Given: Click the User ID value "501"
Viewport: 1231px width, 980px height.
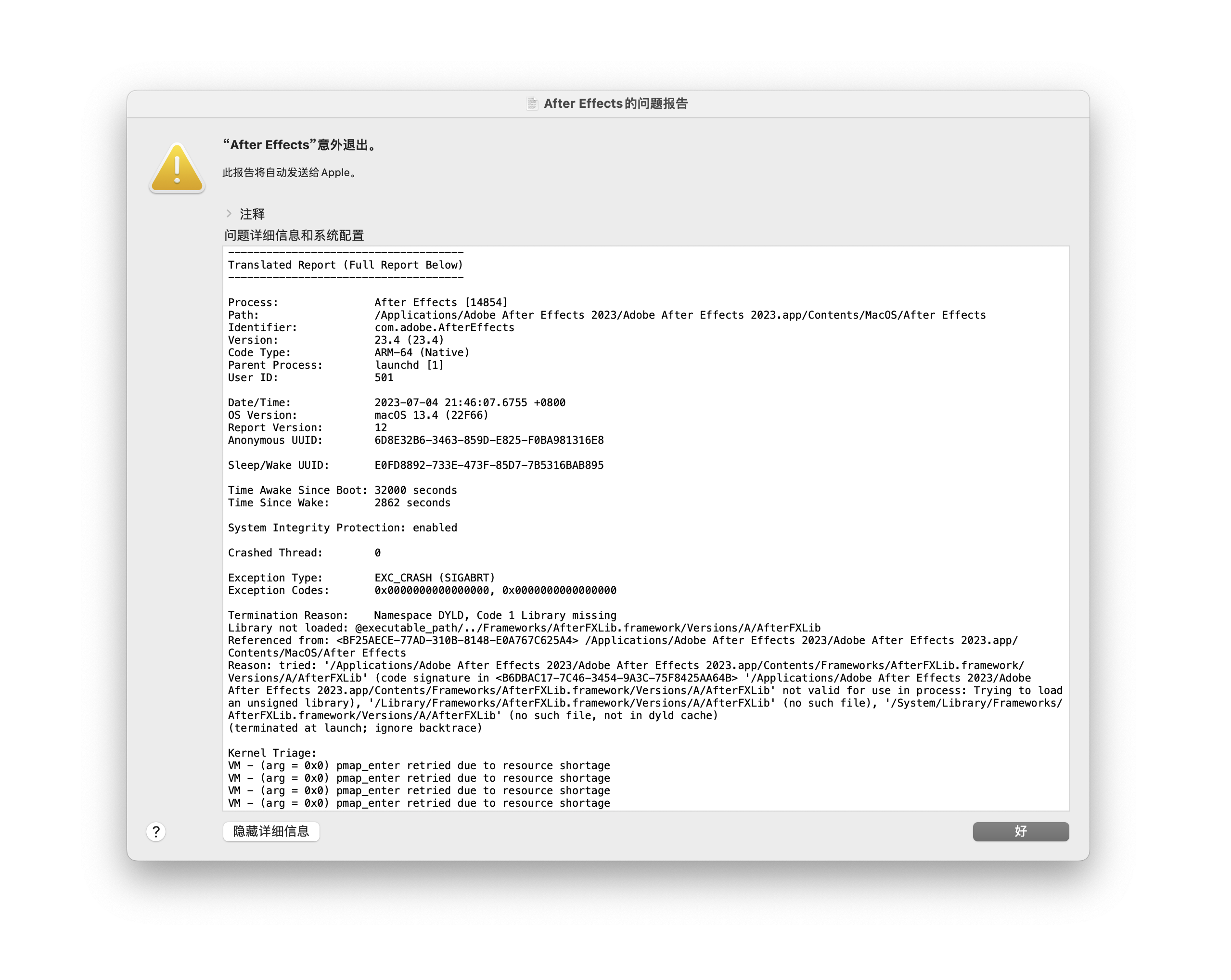Looking at the screenshot, I should pos(384,377).
